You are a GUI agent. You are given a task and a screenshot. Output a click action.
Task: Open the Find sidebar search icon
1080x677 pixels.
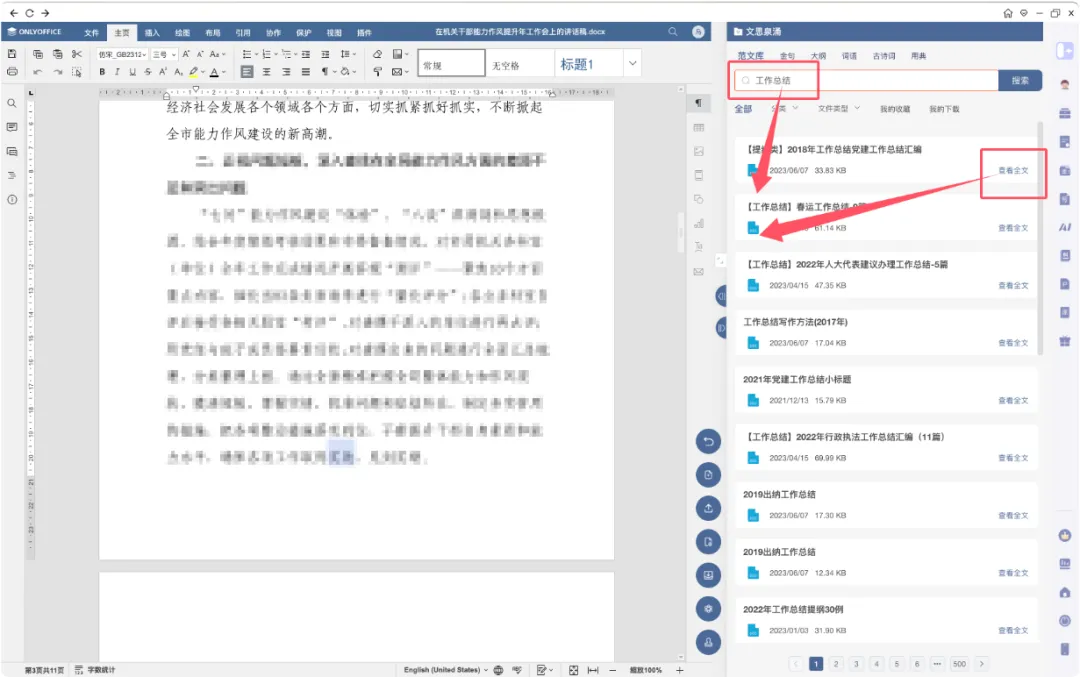point(12,103)
